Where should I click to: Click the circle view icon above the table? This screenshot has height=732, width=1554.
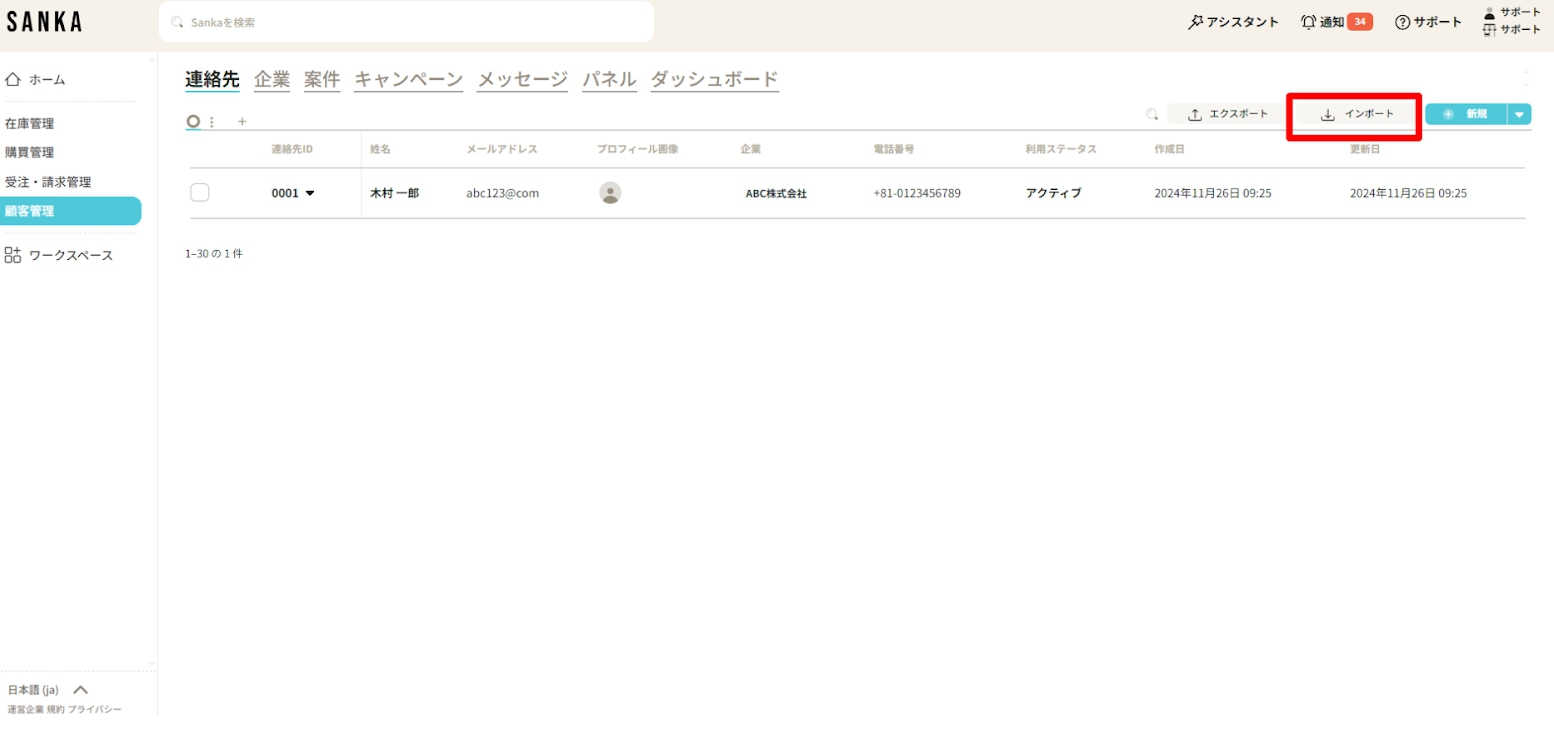click(193, 121)
